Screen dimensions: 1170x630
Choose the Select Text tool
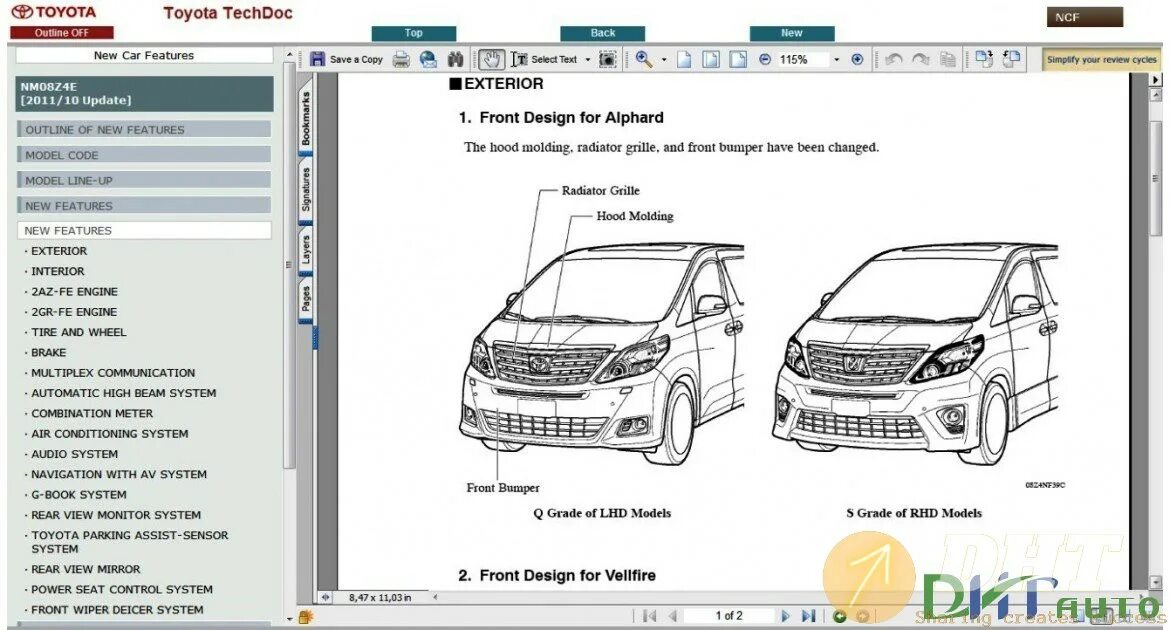pyautogui.click(x=545, y=59)
